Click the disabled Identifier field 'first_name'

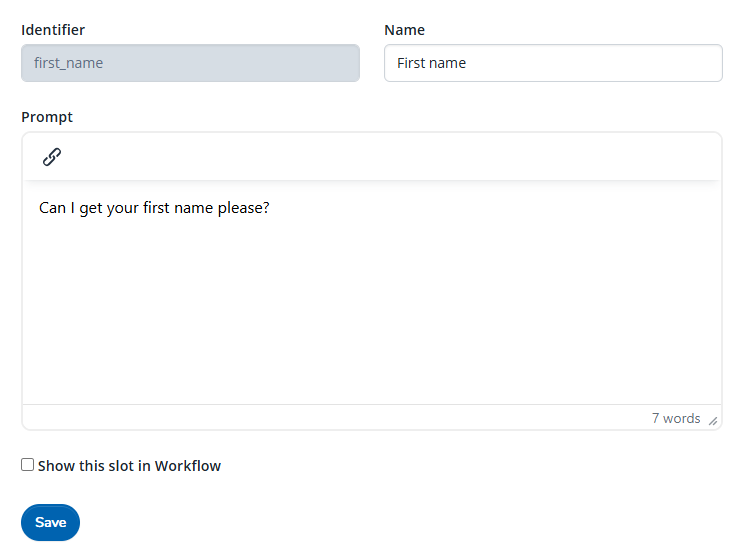click(x=190, y=63)
